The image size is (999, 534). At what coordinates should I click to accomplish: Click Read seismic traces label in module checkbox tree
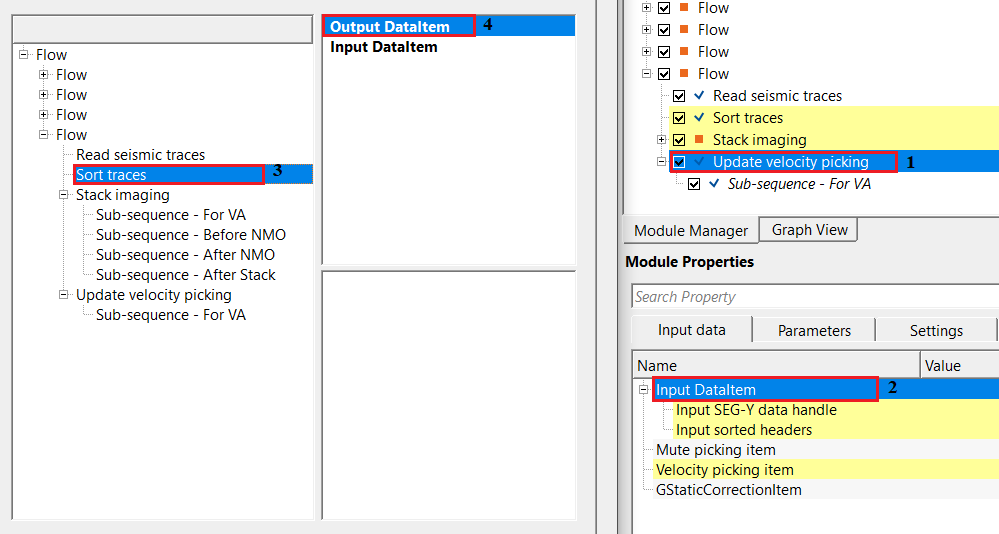[777, 96]
